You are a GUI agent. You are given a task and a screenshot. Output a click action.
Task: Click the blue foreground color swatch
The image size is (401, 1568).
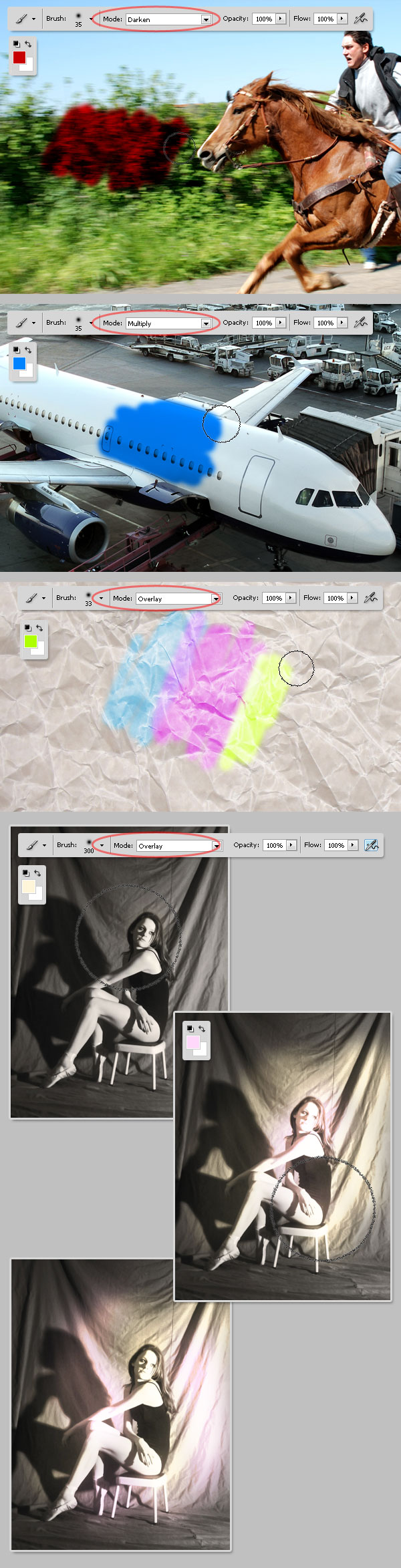19,363
